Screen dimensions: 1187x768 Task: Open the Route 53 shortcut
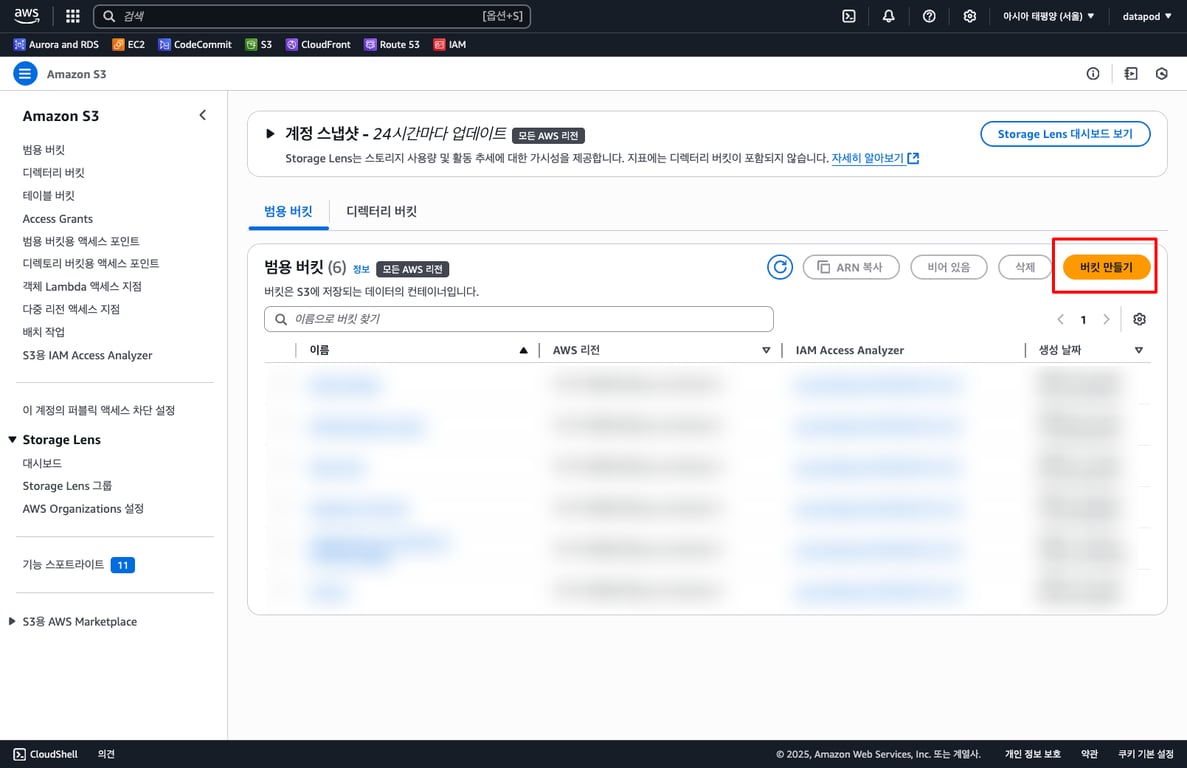pyautogui.click(x=391, y=45)
